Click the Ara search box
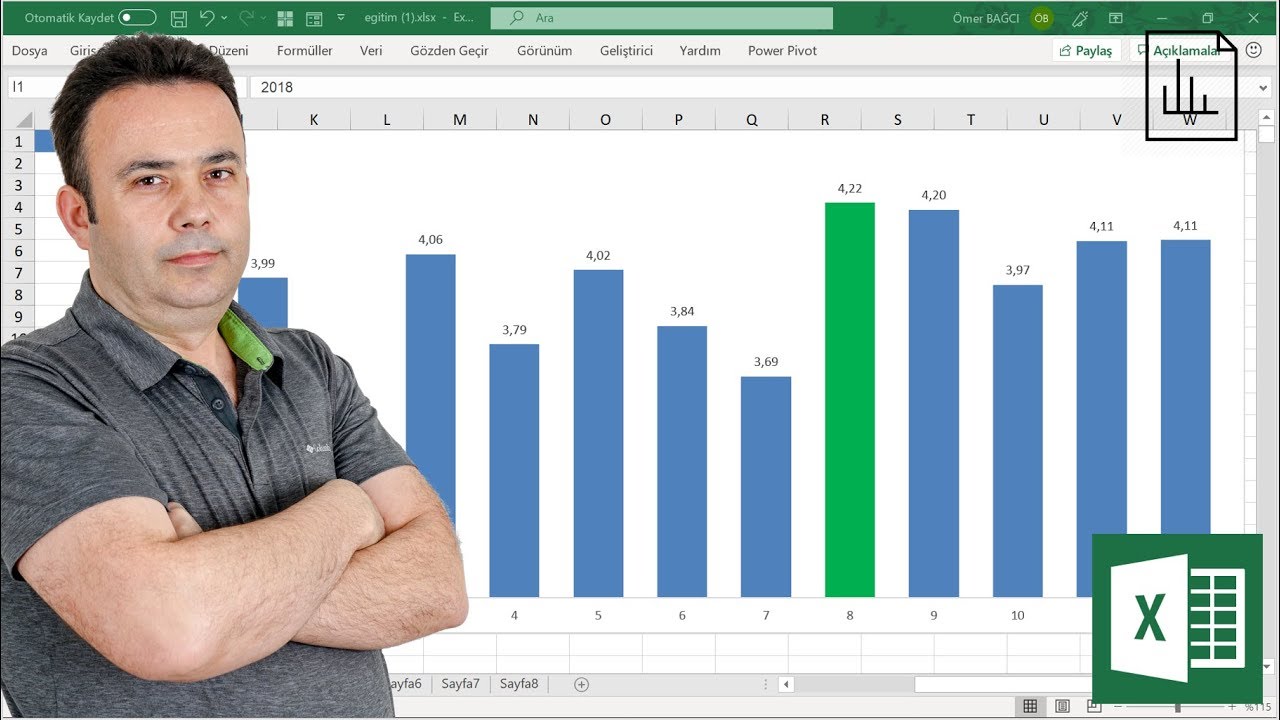The image size is (1280, 720). [662, 18]
